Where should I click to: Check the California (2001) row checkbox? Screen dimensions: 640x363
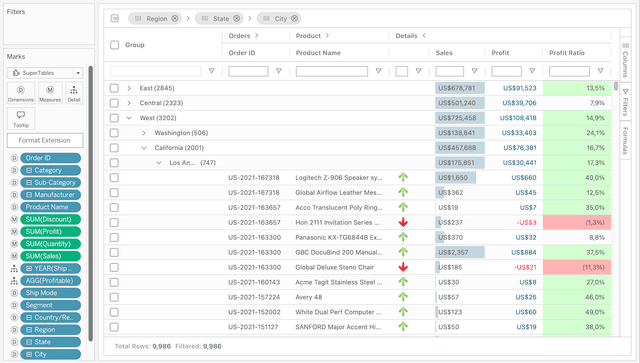[x=114, y=148]
